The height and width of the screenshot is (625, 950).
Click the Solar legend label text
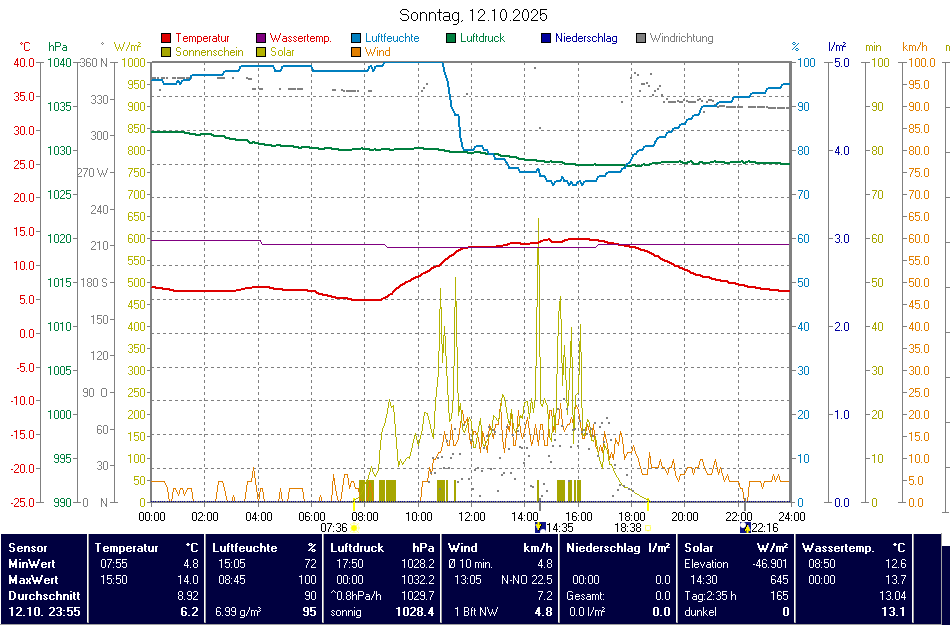tap(282, 52)
